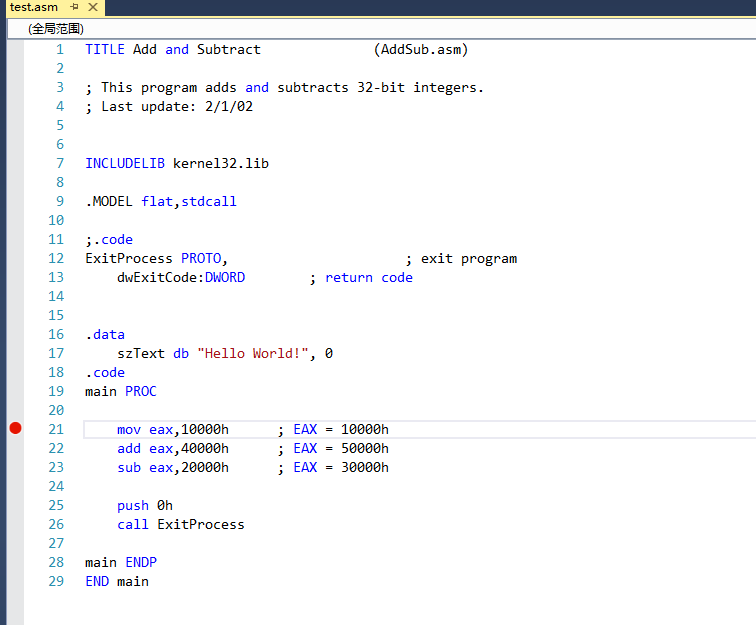Click szText on line 17
The image size is (756, 625).
pyautogui.click(x=141, y=353)
